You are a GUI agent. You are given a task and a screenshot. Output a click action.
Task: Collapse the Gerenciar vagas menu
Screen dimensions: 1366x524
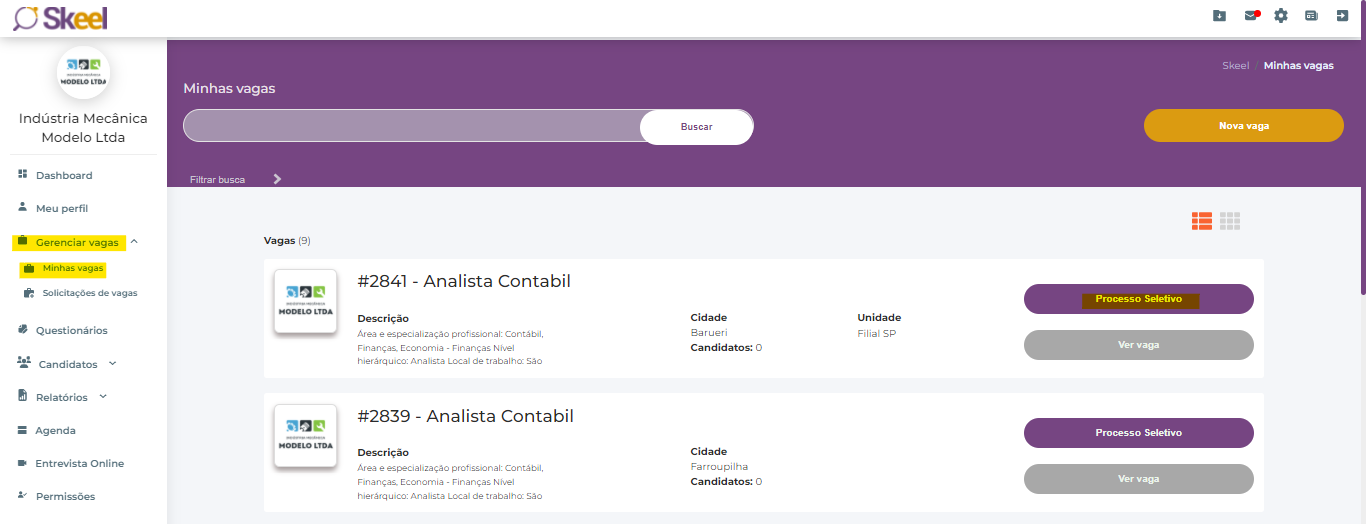[x=134, y=242]
